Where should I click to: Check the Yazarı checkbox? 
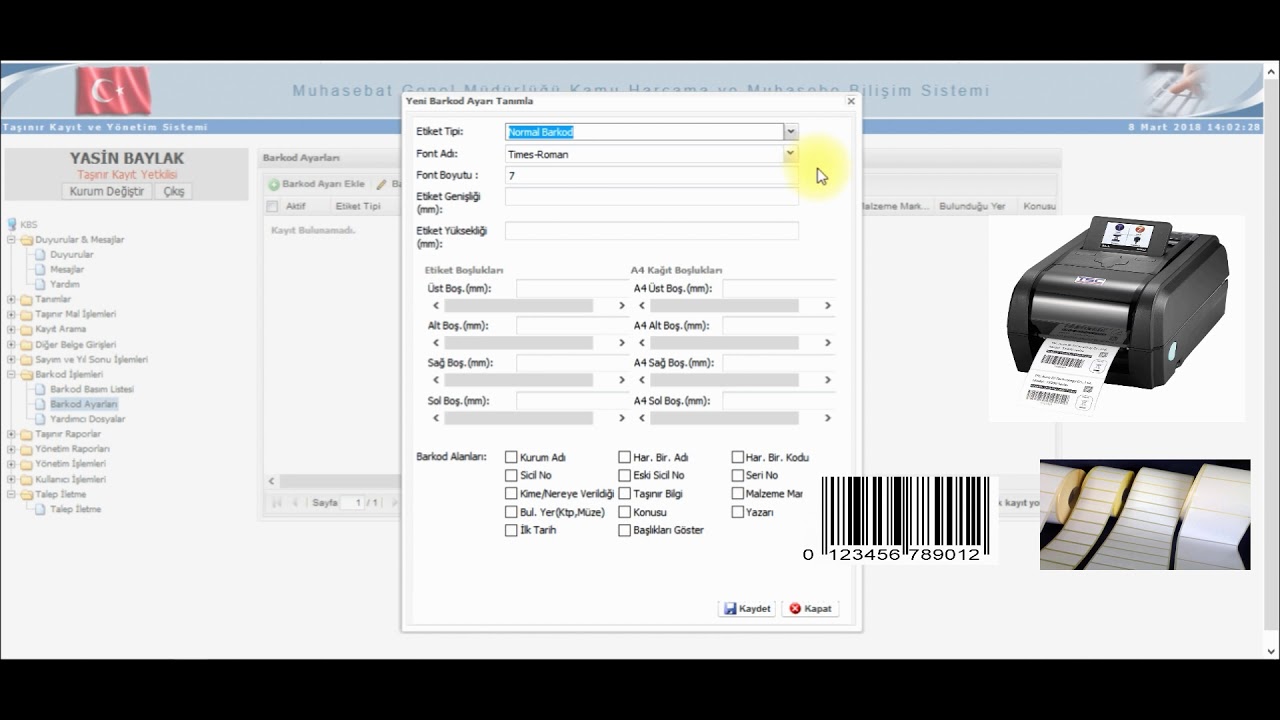[x=737, y=512]
